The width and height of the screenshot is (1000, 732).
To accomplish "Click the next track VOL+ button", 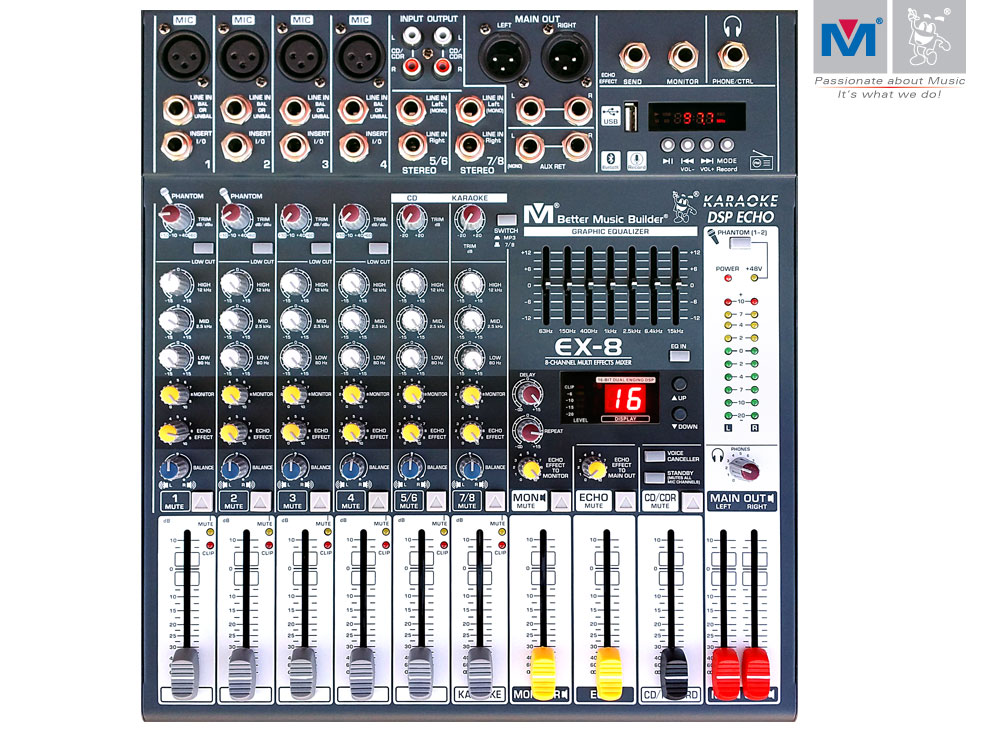I will pyautogui.click(x=707, y=145).
